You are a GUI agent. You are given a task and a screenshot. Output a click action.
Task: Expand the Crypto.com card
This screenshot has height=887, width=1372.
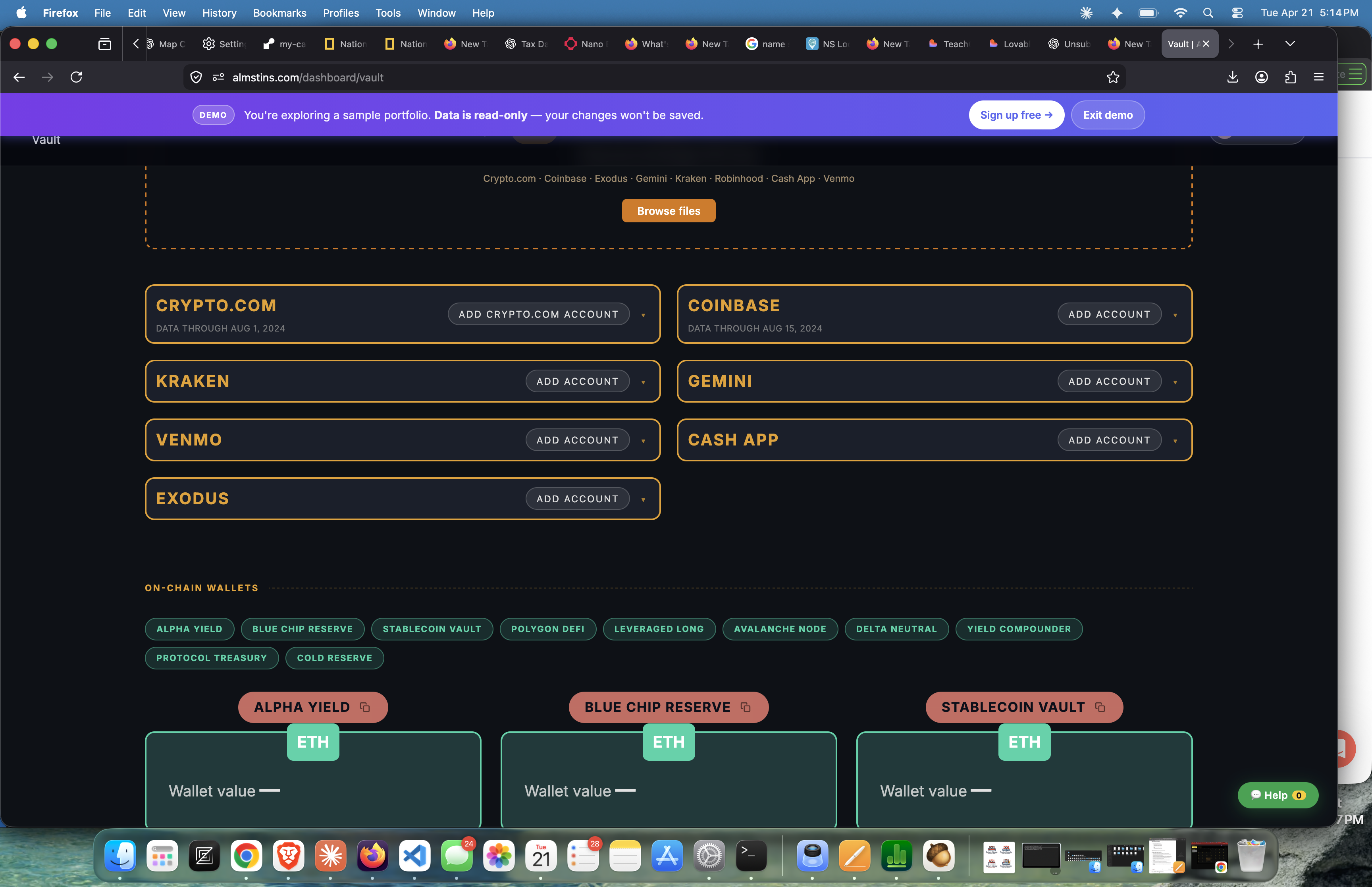643,315
